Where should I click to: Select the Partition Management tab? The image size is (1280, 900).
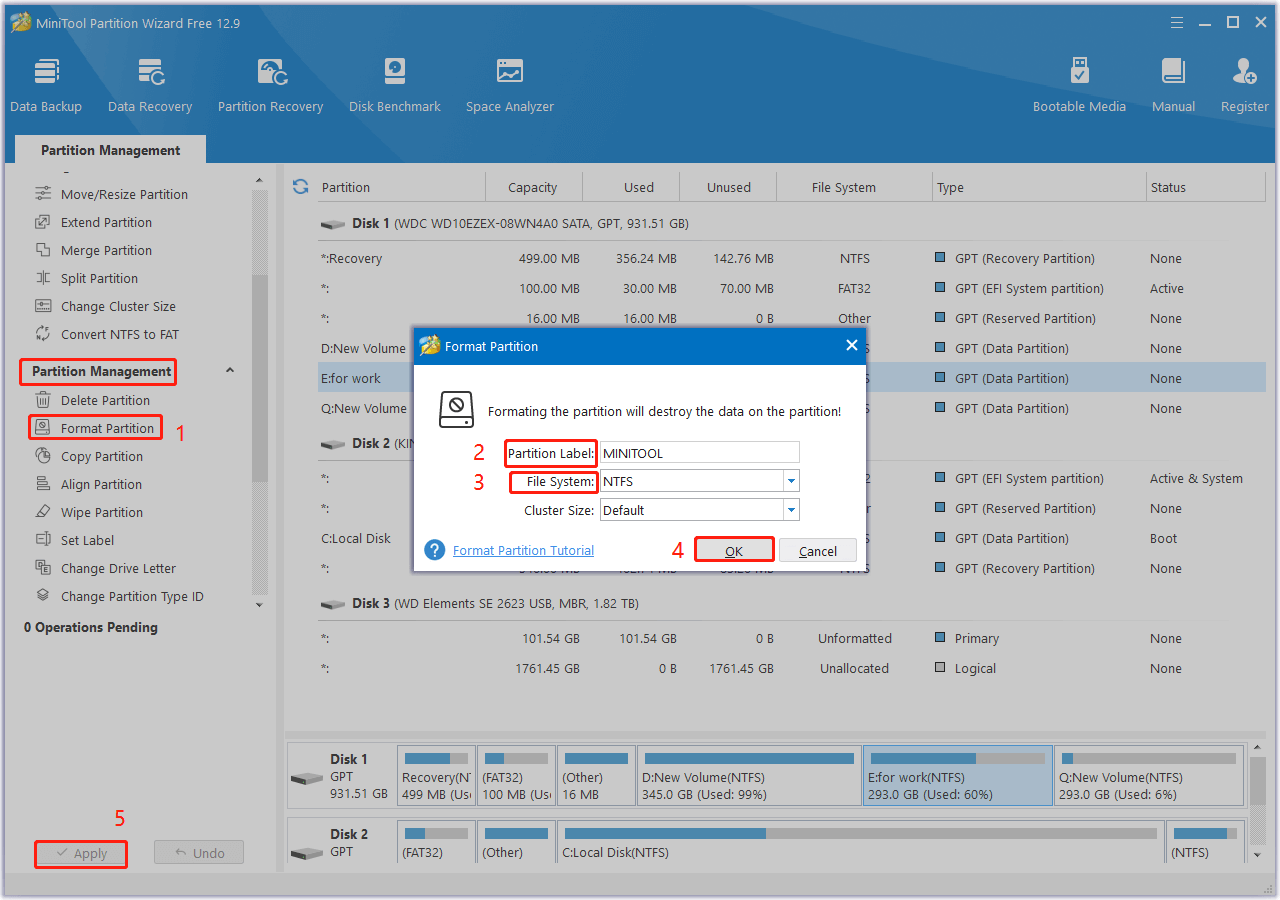(x=110, y=150)
